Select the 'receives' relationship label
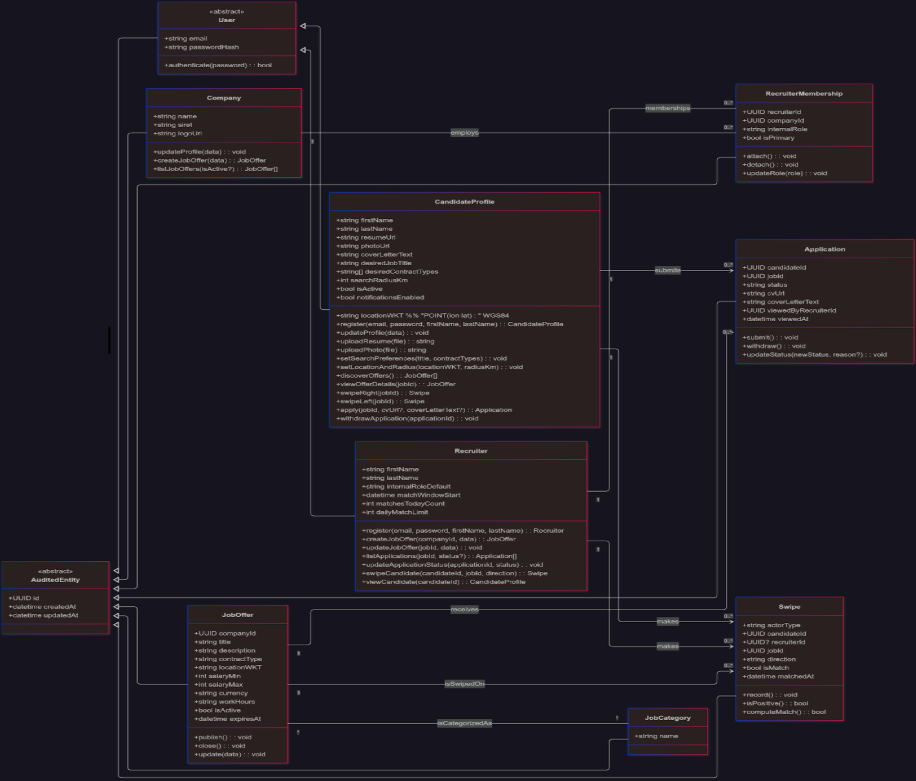The image size is (916, 781). click(x=464, y=608)
